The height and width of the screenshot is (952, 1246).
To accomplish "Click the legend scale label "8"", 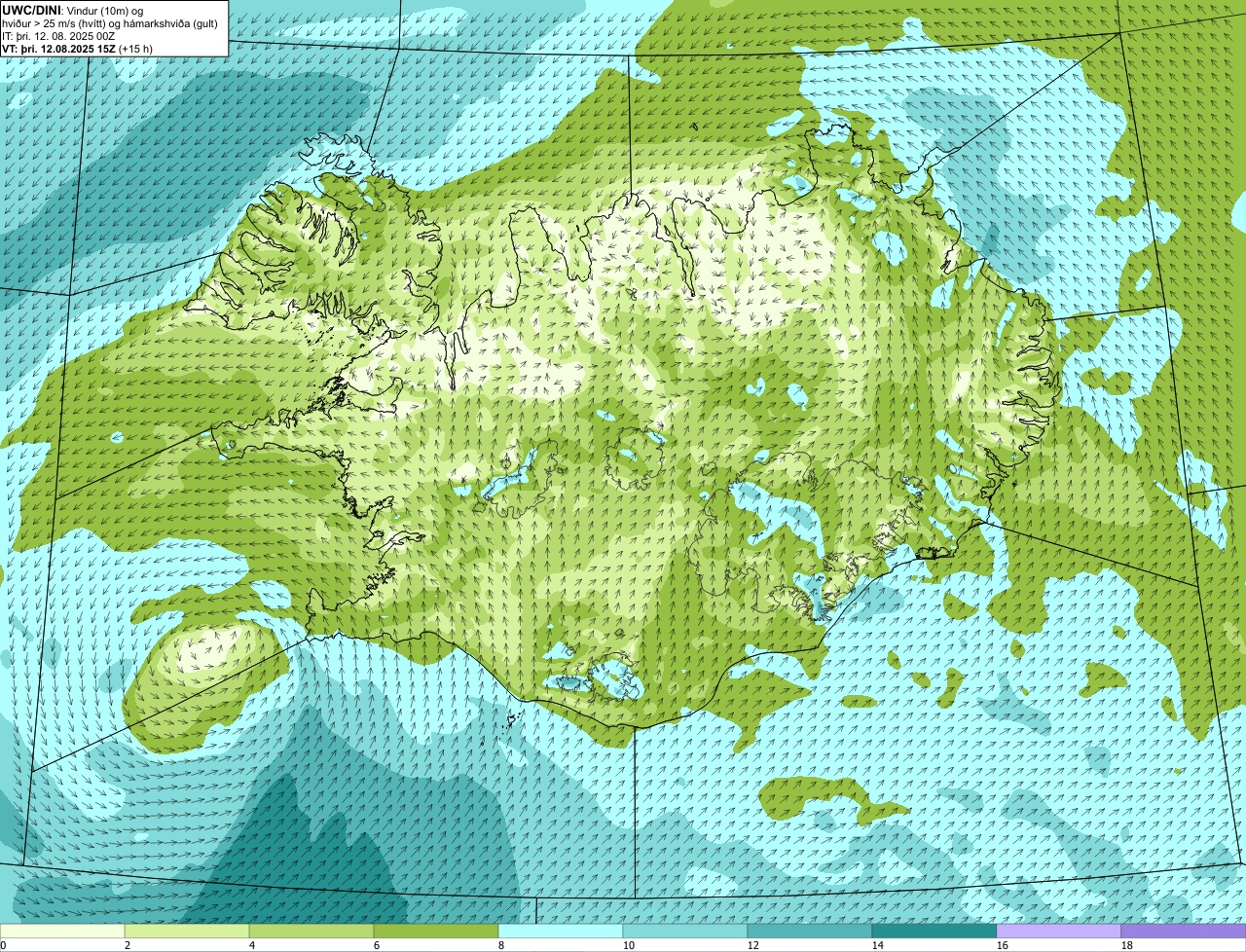I will [501, 945].
